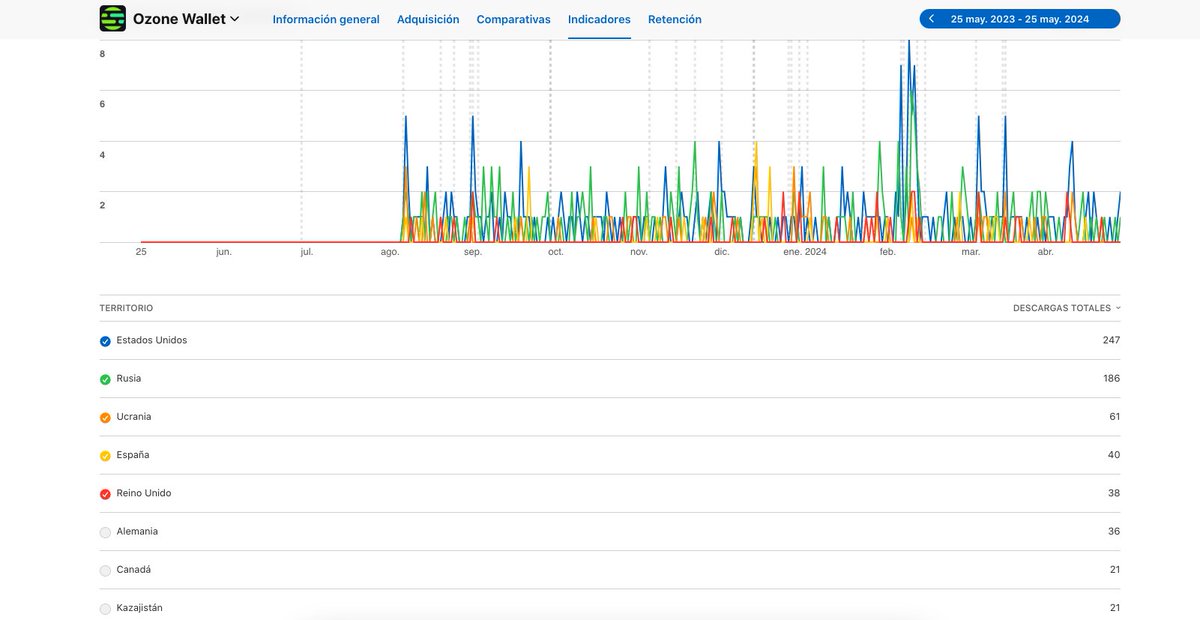Screen dimensions: 1200x620
Task: Click the Reino Unido row label
Action: coord(144,493)
